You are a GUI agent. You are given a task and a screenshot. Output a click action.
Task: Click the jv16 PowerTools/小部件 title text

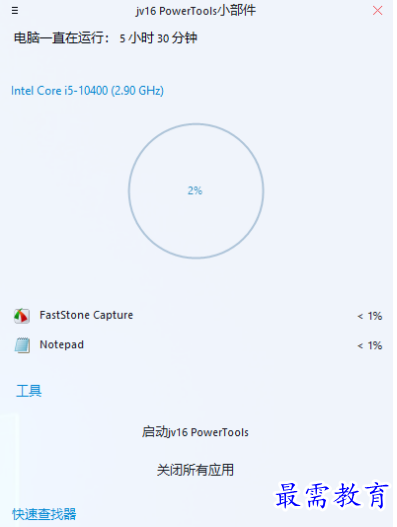pos(196,11)
